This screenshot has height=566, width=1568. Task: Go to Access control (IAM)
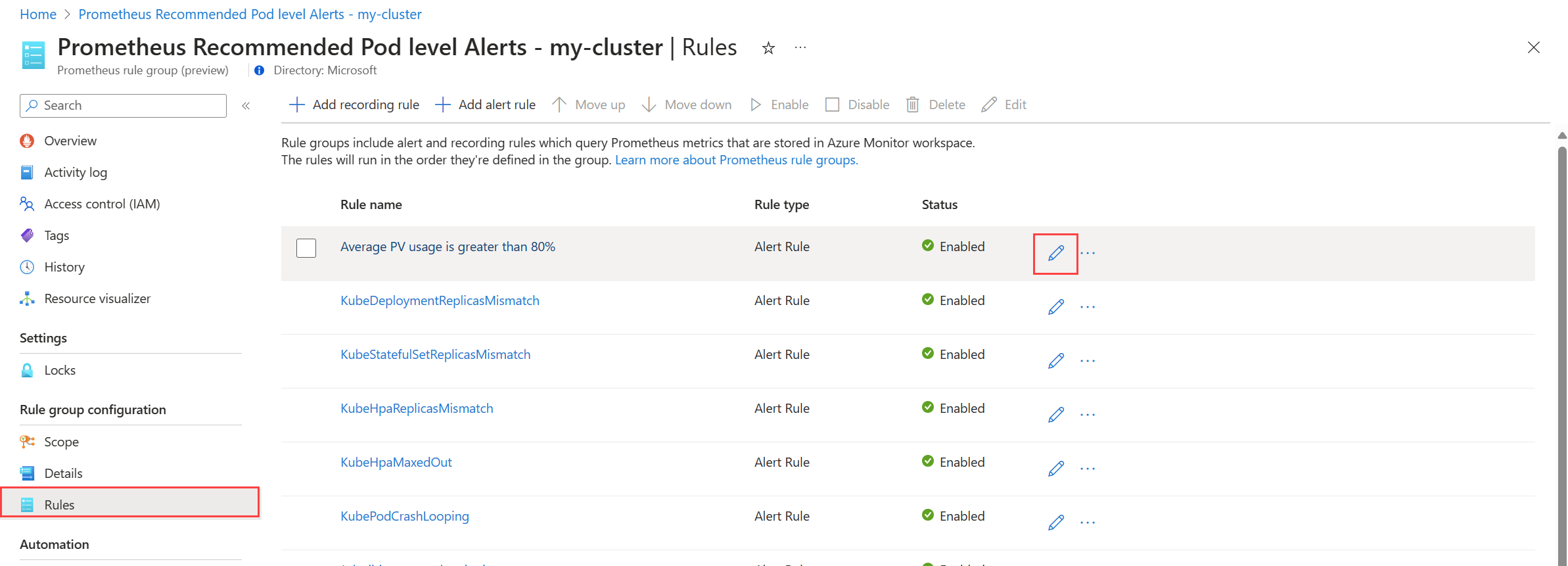click(x=102, y=204)
